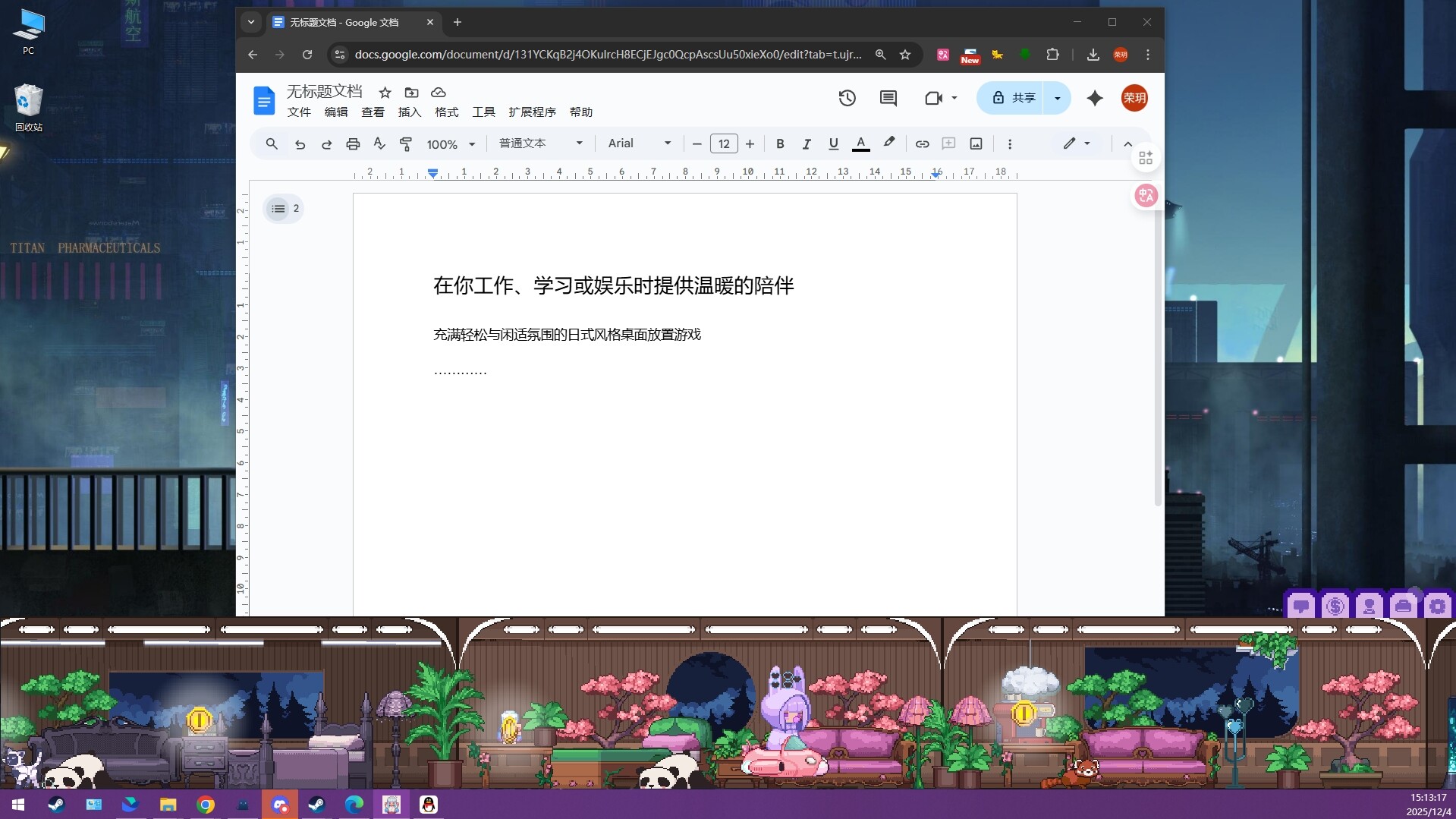The height and width of the screenshot is (819, 1456).
Task: Open the text color picker
Action: 860,143
